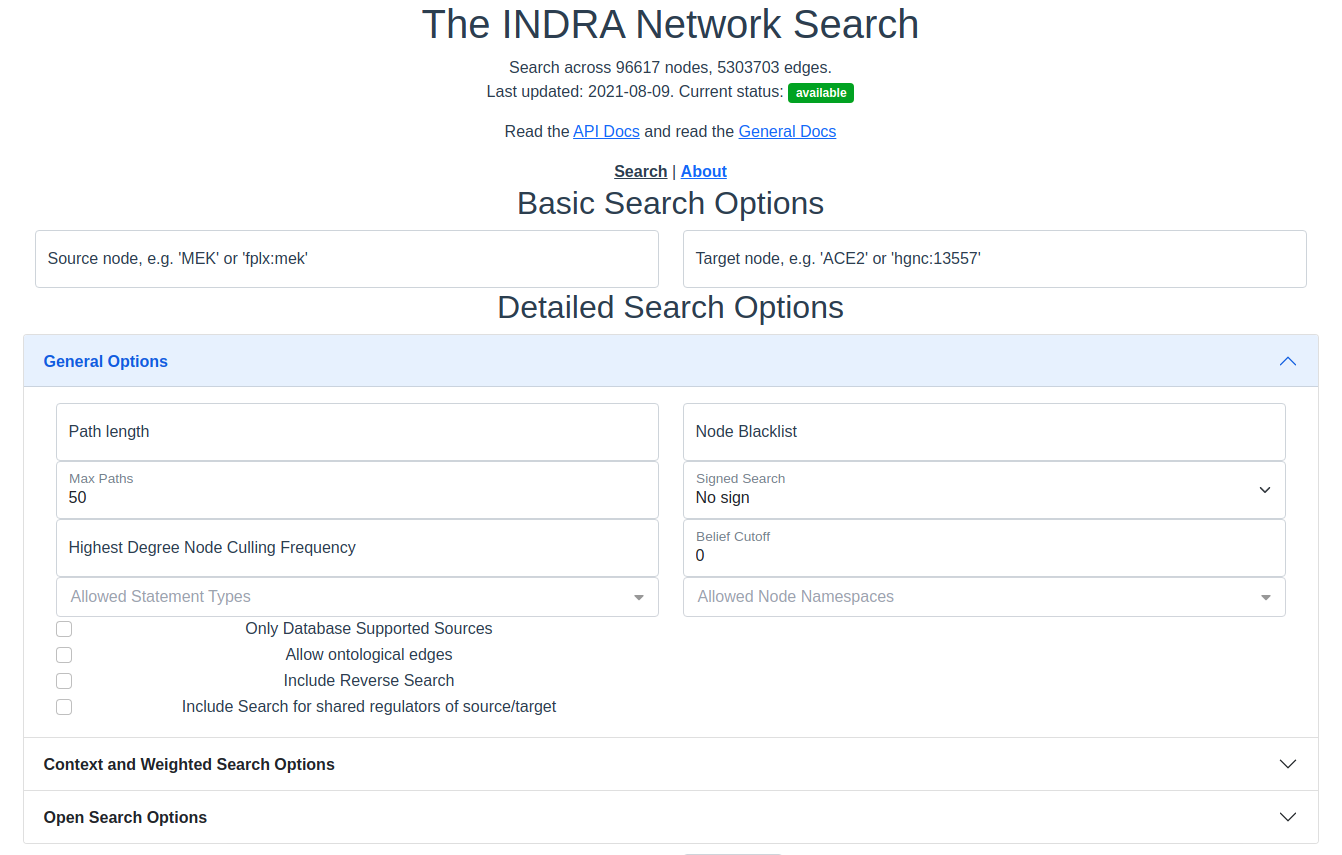Click the green available status badge
Image resolution: width=1342 pixels, height=855 pixels.
[821, 93]
